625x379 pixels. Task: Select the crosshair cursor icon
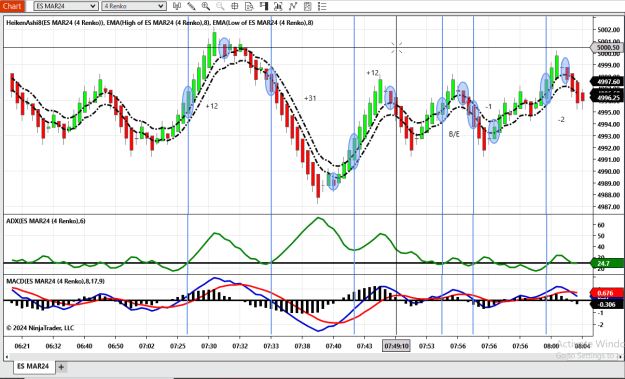pos(235,6)
